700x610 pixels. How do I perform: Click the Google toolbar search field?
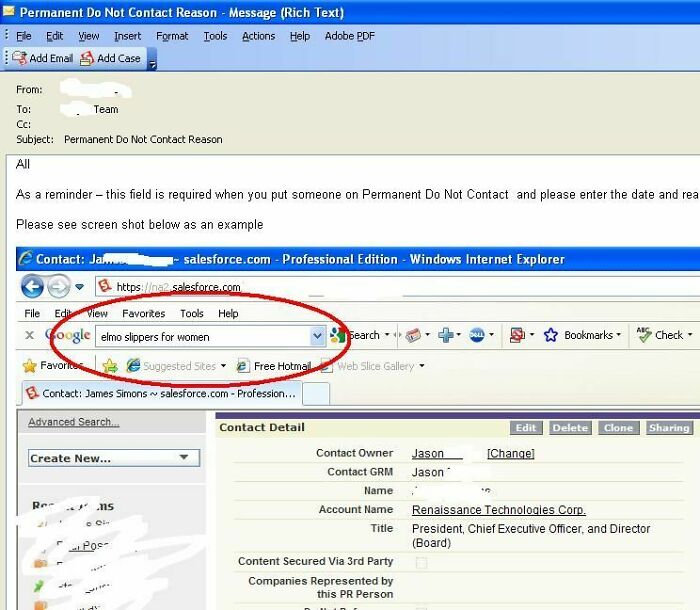204,336
